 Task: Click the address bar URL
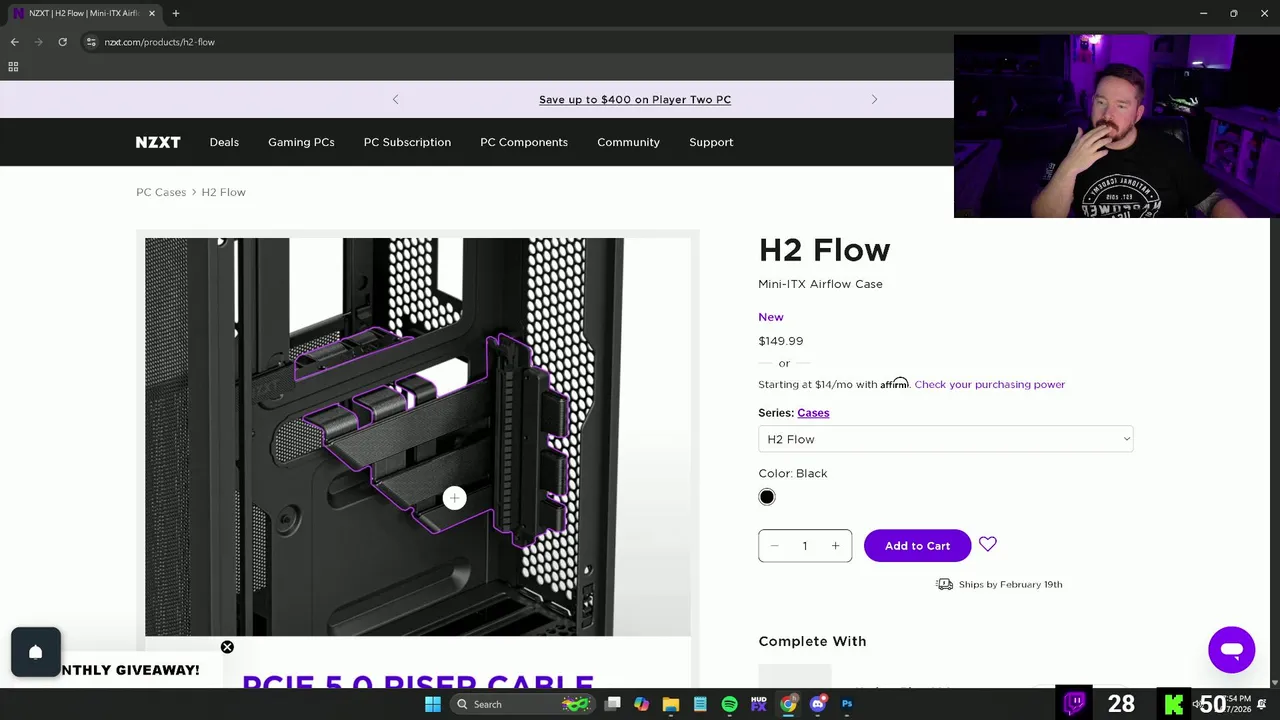pos(160,42)
